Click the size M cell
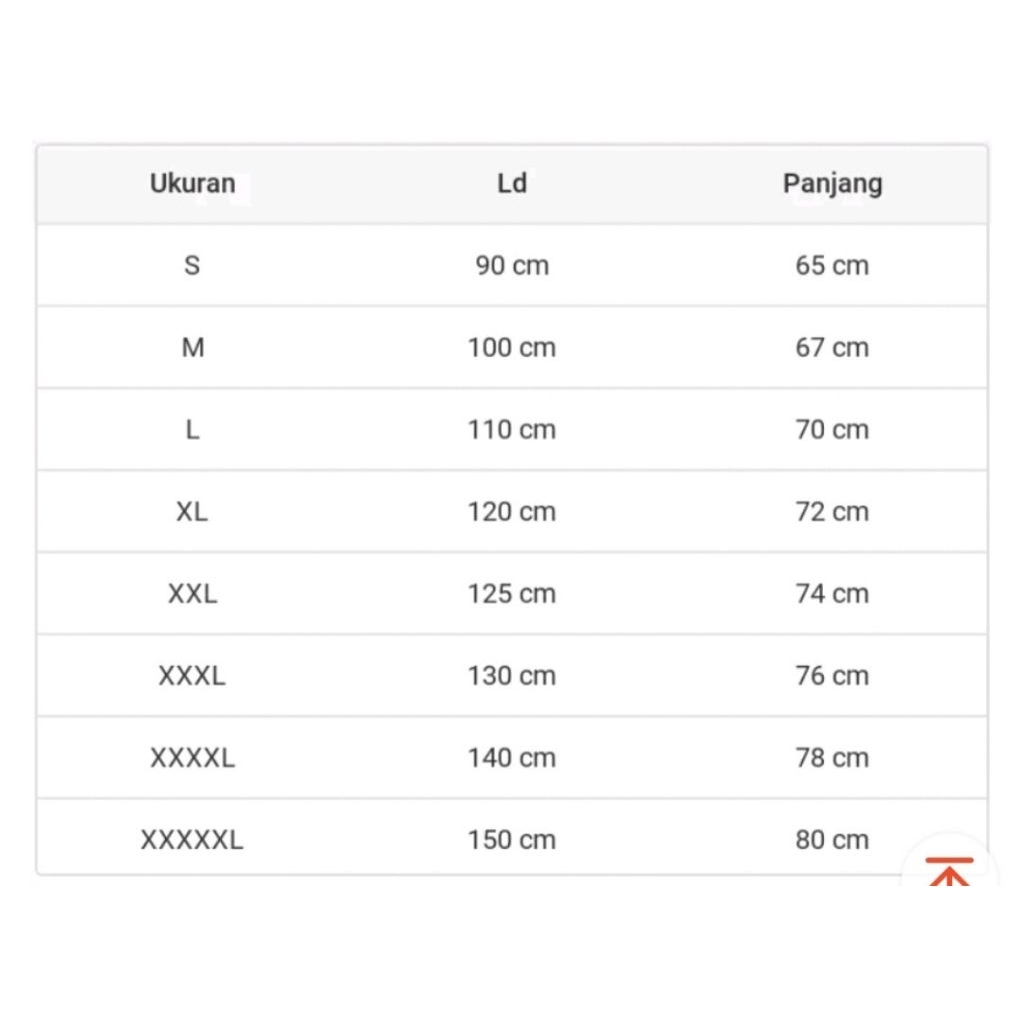Screen dimensions: 1024x1024 coord(193,347)
